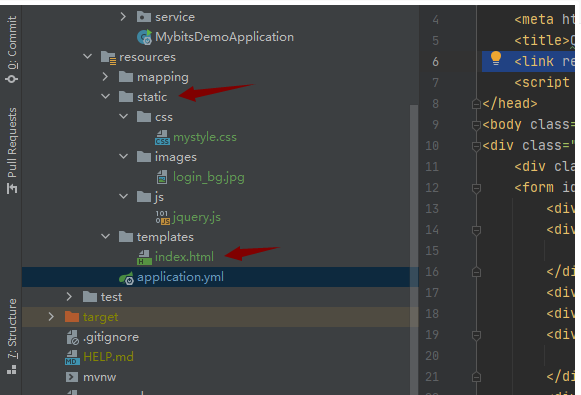Select index.html under templates
The image size is (581, 395).
click(x=184, y=257)
